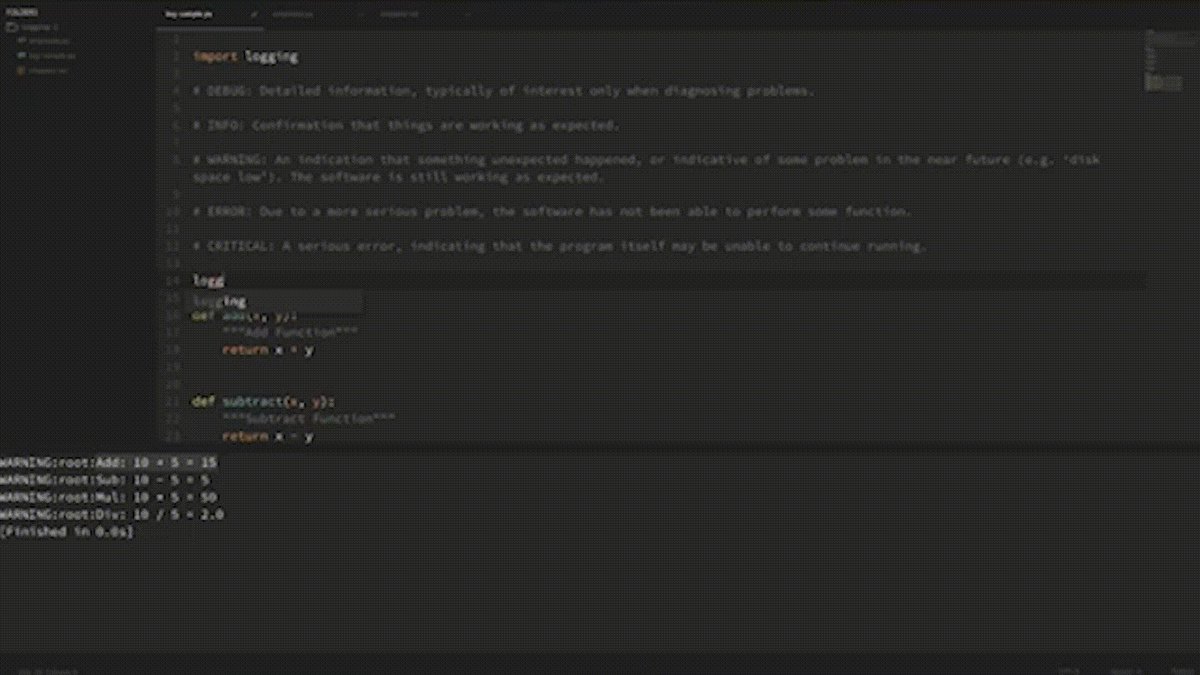This screenshot has height=675, width=1200.
Task: Click the '# ERROR:' comment line
Action: pos(552,212)
